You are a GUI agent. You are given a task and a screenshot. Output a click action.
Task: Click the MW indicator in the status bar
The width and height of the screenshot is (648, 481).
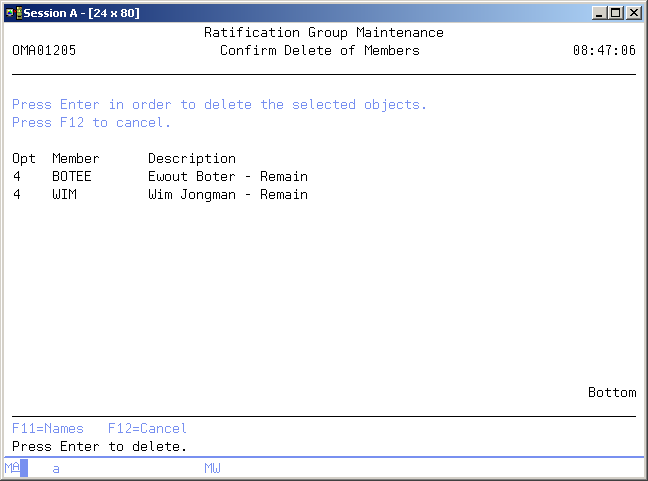click(x=212, y=467)
